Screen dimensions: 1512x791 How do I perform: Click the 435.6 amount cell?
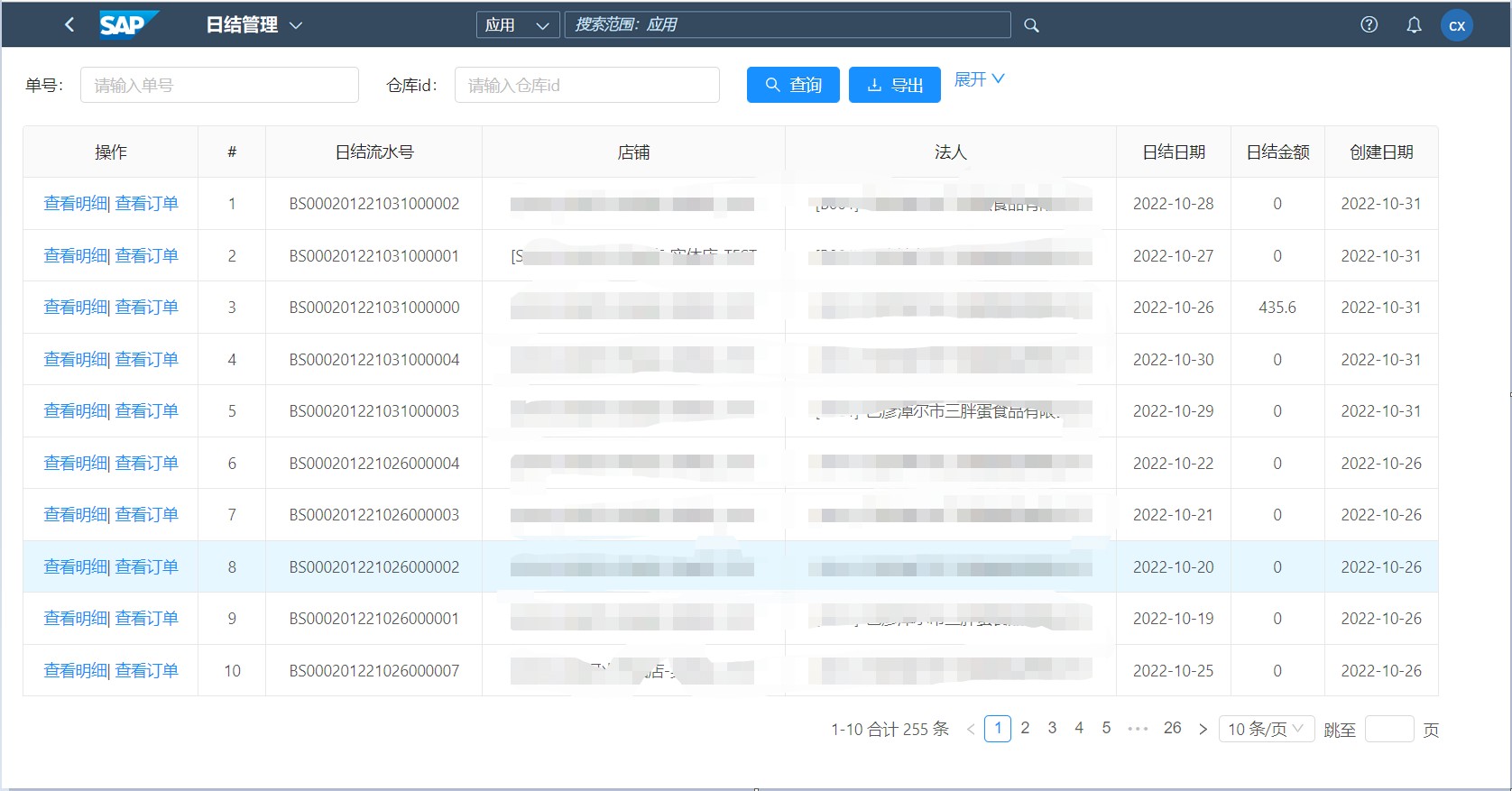1277,308
